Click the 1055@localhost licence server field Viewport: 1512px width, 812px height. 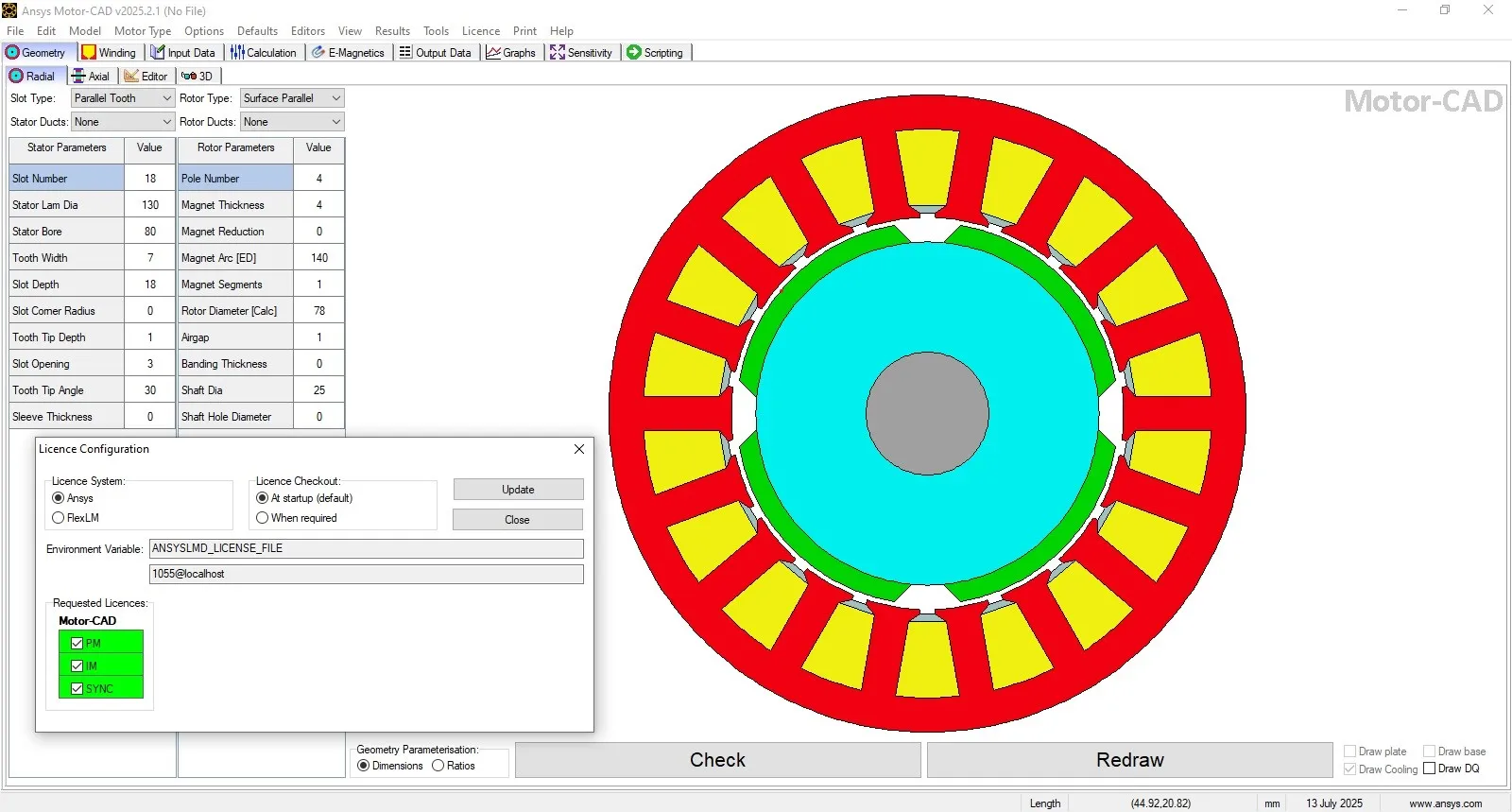[367, 574]
